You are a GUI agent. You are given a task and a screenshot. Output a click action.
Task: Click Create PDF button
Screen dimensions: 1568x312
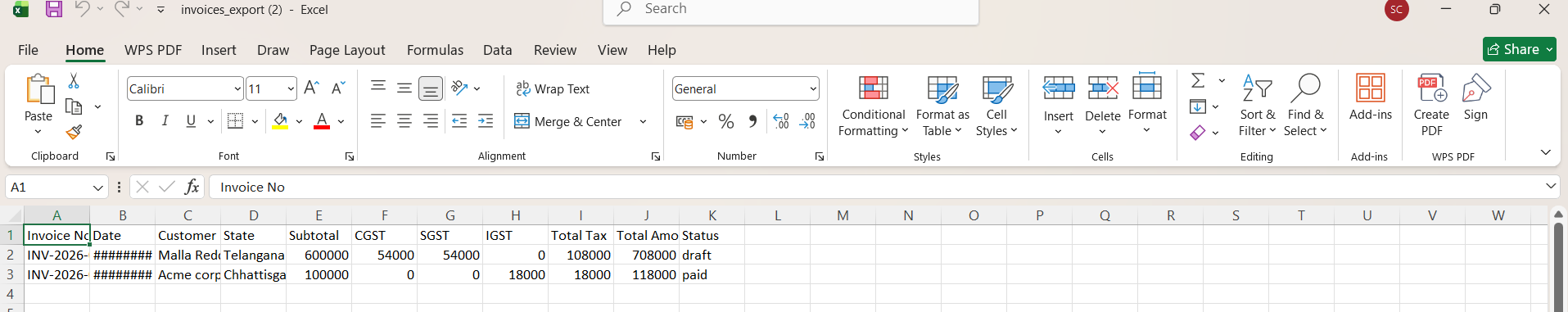coord(1431,106)
